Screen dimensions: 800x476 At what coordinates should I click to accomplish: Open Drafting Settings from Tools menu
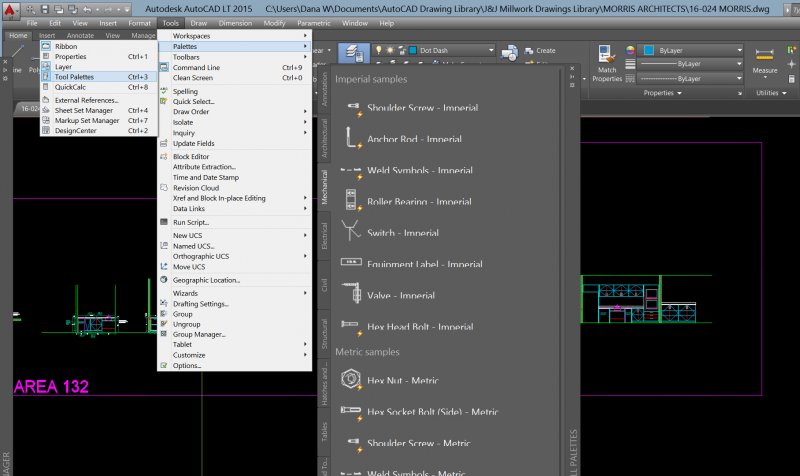[x=235, y=304]
